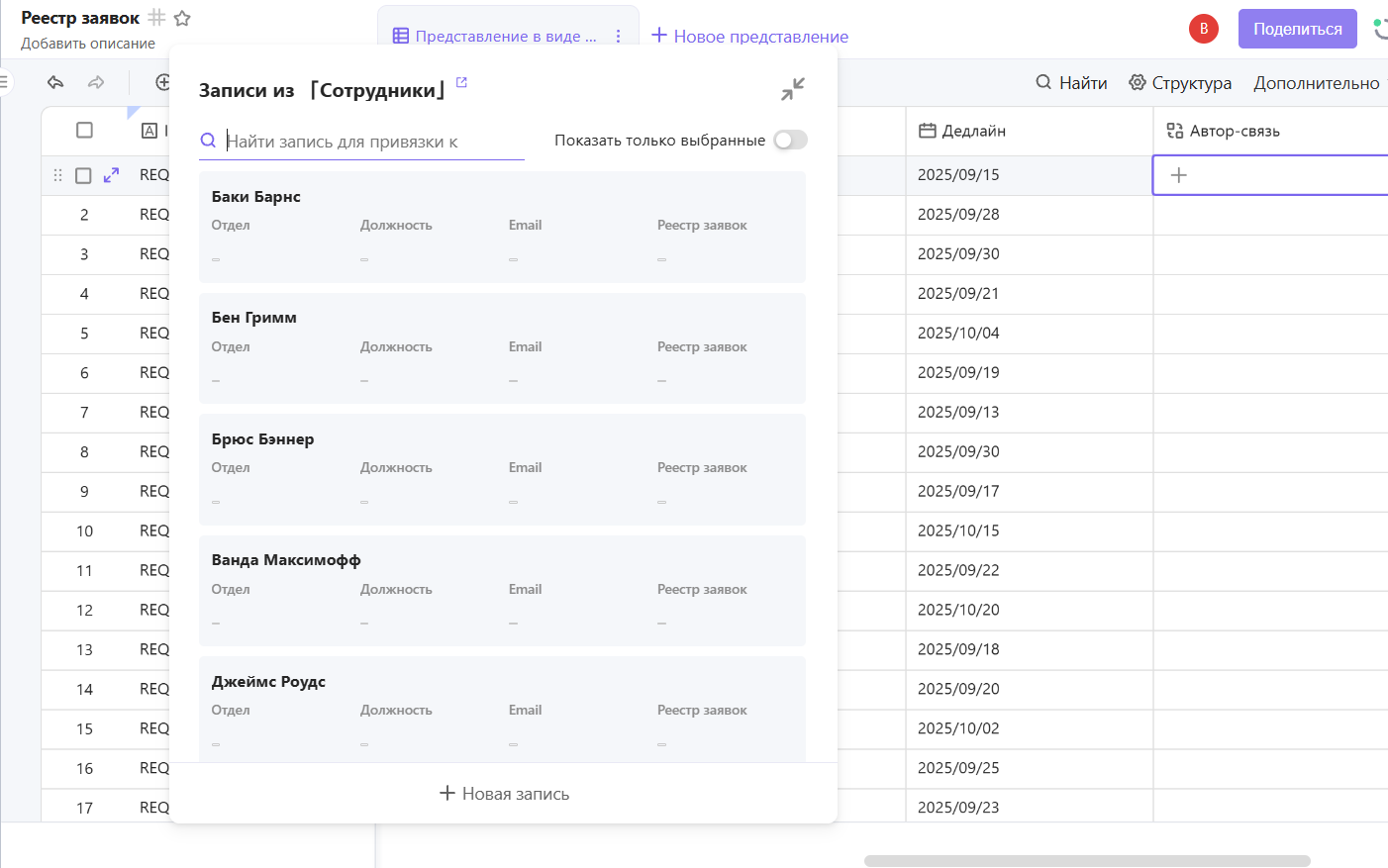Click the Реестр заявок table title

click(x=80, y=18)
